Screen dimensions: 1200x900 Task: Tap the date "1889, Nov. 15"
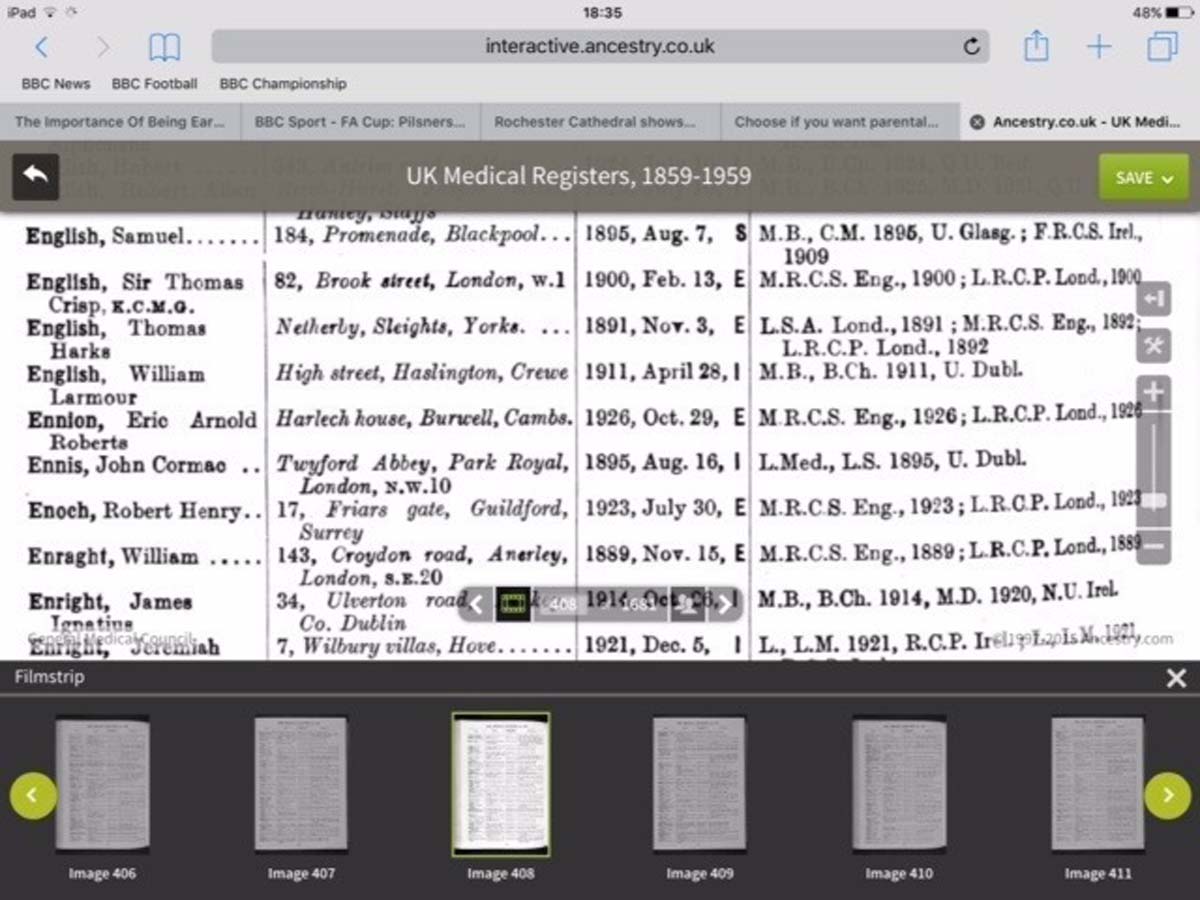pos(652,554)
